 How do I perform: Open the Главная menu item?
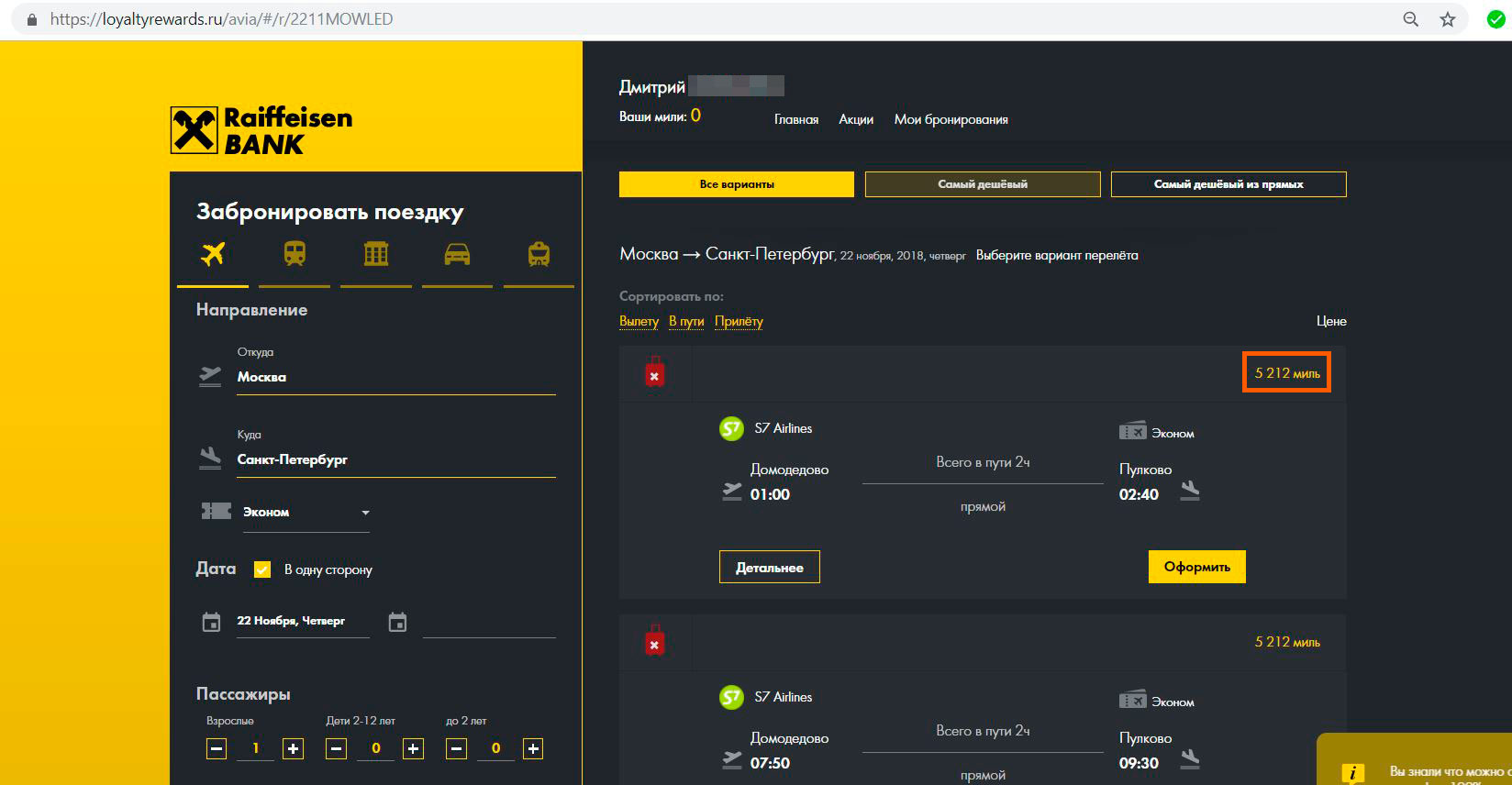coord(796,119)
